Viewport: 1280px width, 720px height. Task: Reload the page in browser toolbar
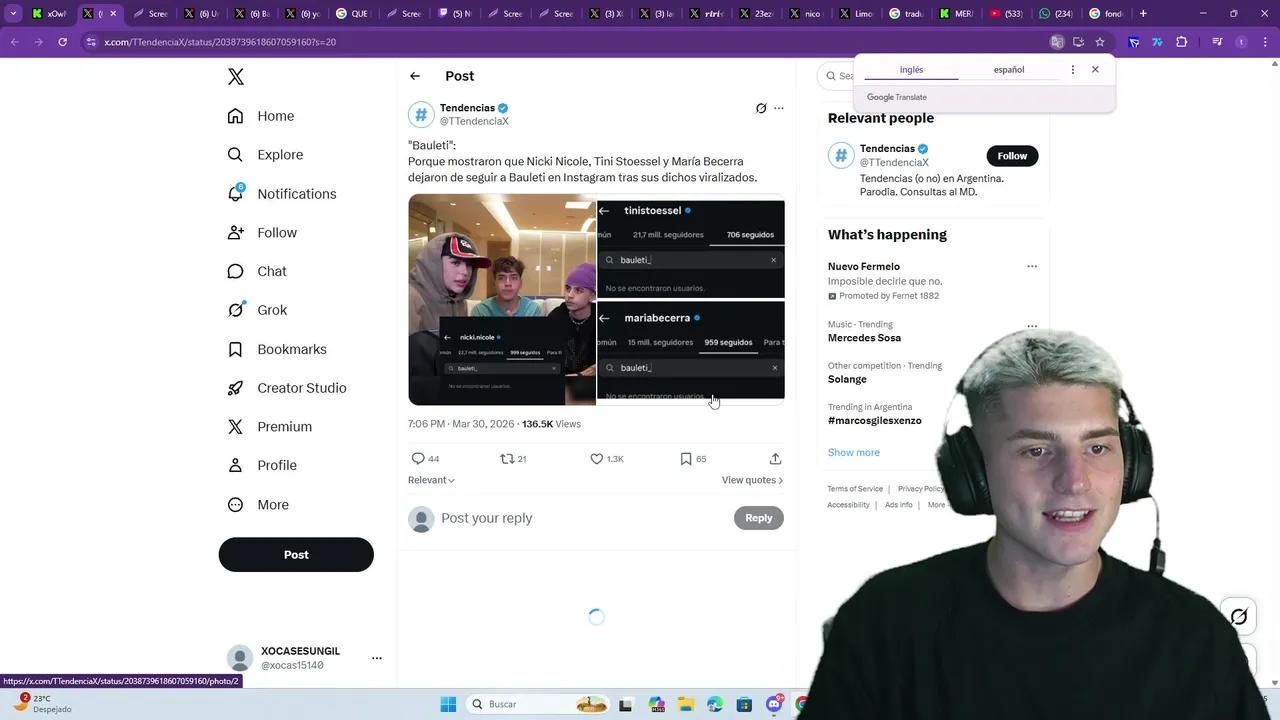(62, 42)
